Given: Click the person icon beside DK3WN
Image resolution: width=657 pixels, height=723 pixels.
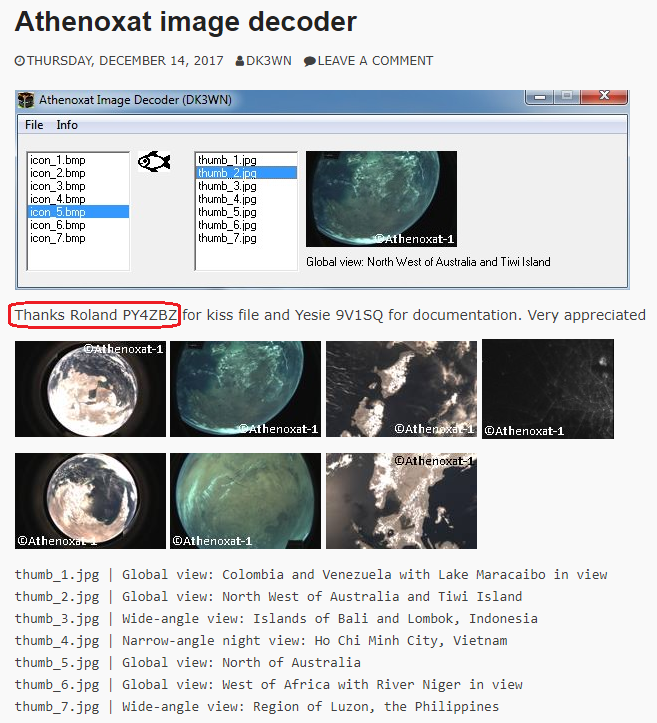Looking at the screenshot, I should pos(240,61).
